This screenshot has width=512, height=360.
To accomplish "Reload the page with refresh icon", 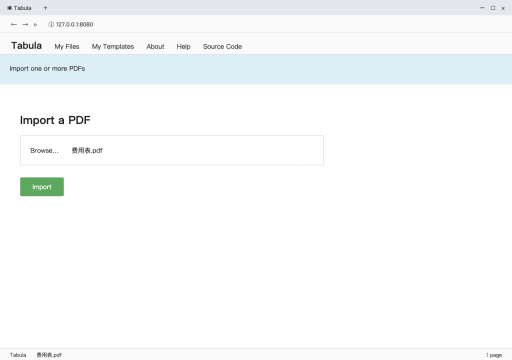I will point(35,24).
